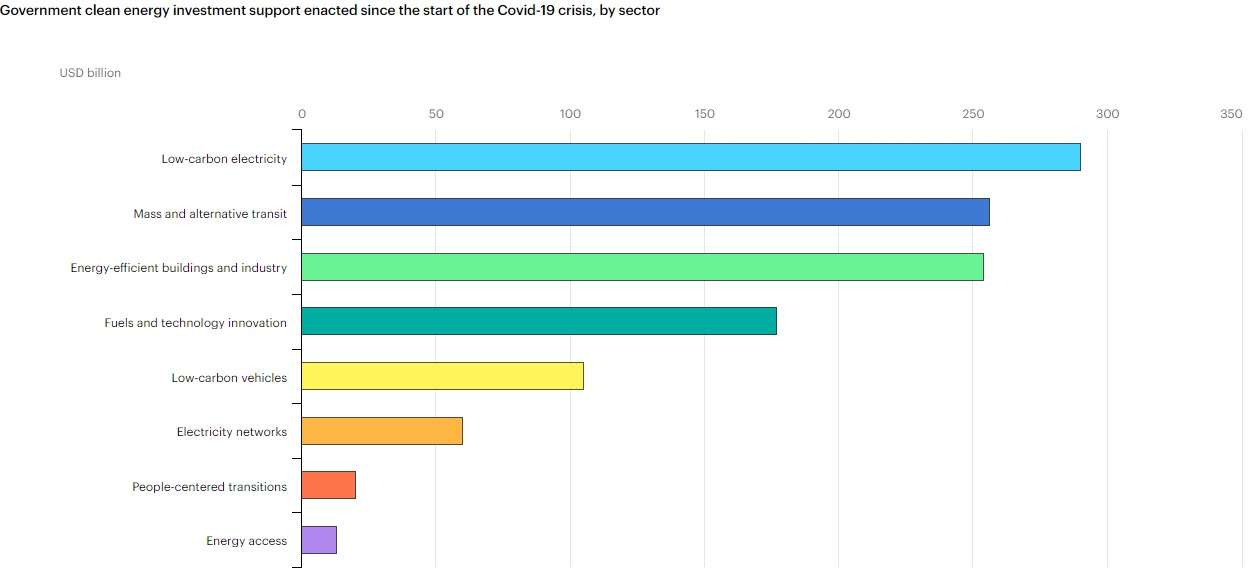Click the 350 tick on the axis
Screen dimensions: 1258x581
(1231, 114)
